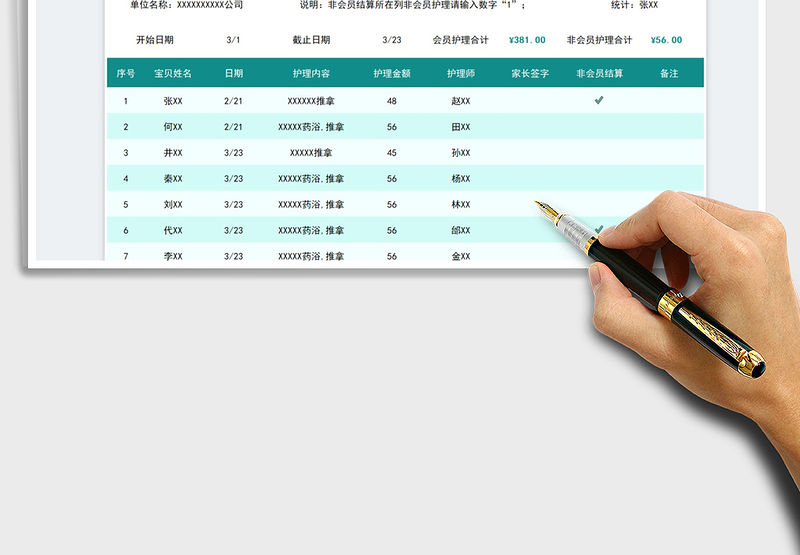
Task: Select the 序号 column header
Action: [x=126, y=74]
